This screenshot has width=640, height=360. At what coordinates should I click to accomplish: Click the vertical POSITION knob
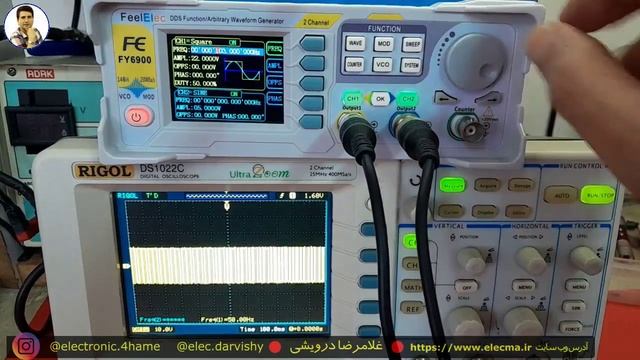pos(471,260)
